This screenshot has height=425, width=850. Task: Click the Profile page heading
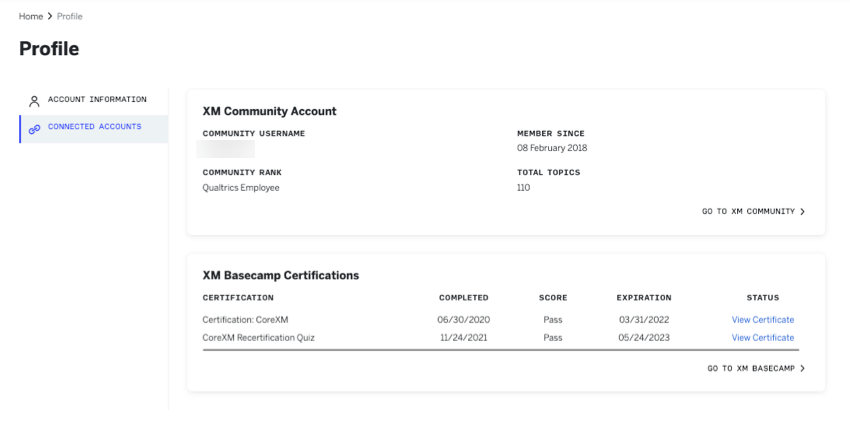49,49
